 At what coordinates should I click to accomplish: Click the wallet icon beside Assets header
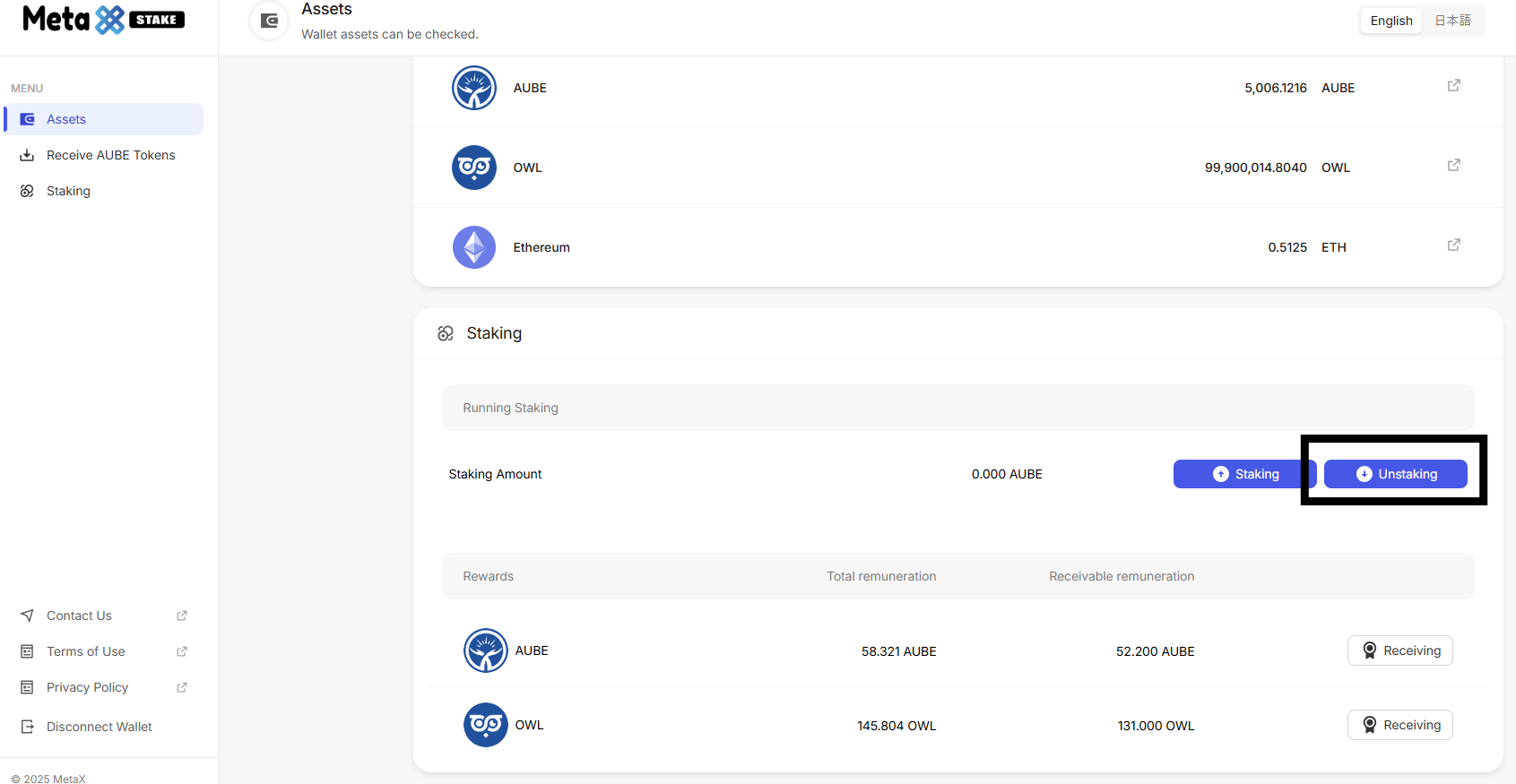[x=269, y=21]
